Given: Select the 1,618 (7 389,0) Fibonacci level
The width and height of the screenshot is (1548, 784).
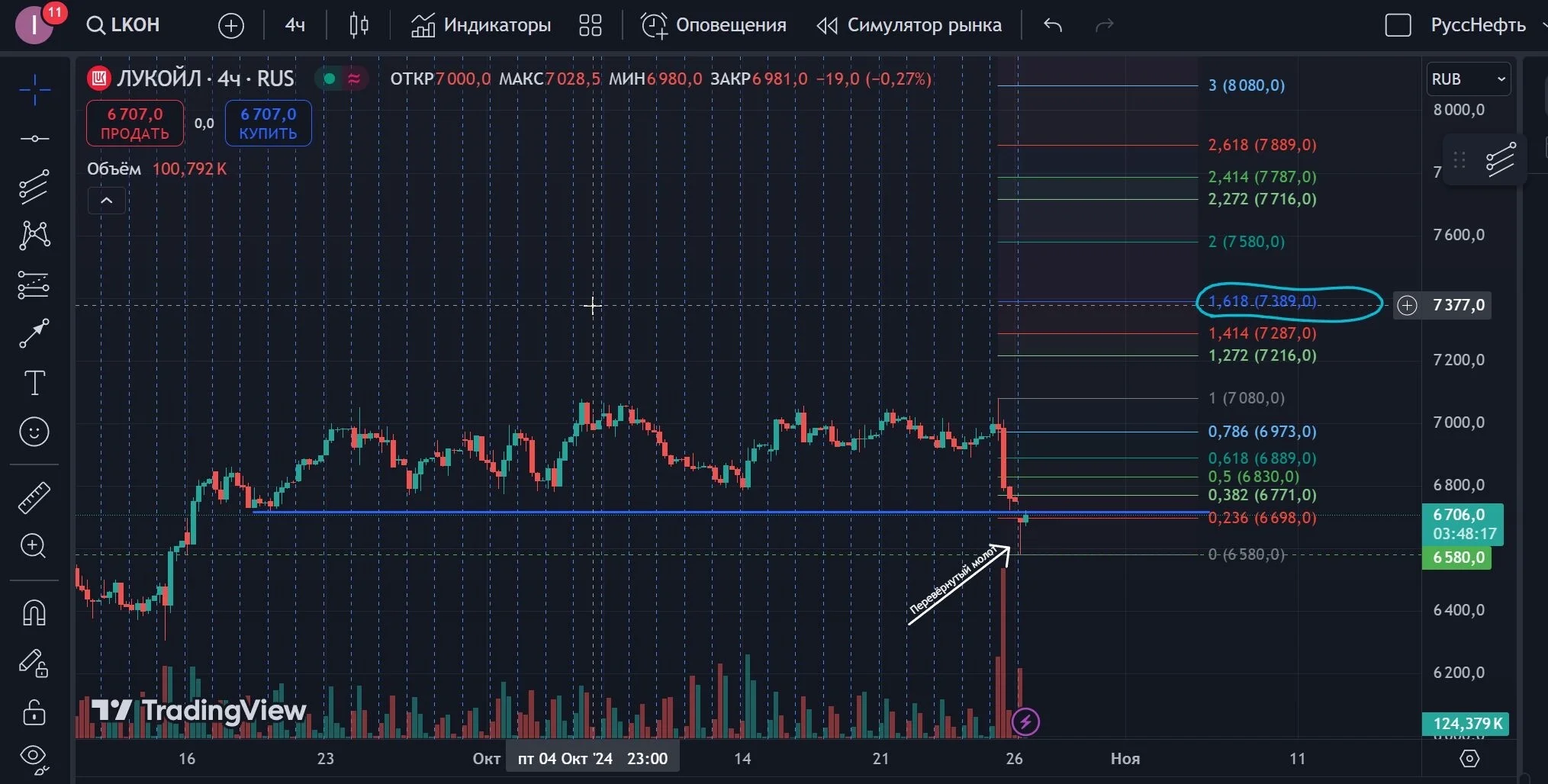Looking at the screenshot, I should 1262,301.
